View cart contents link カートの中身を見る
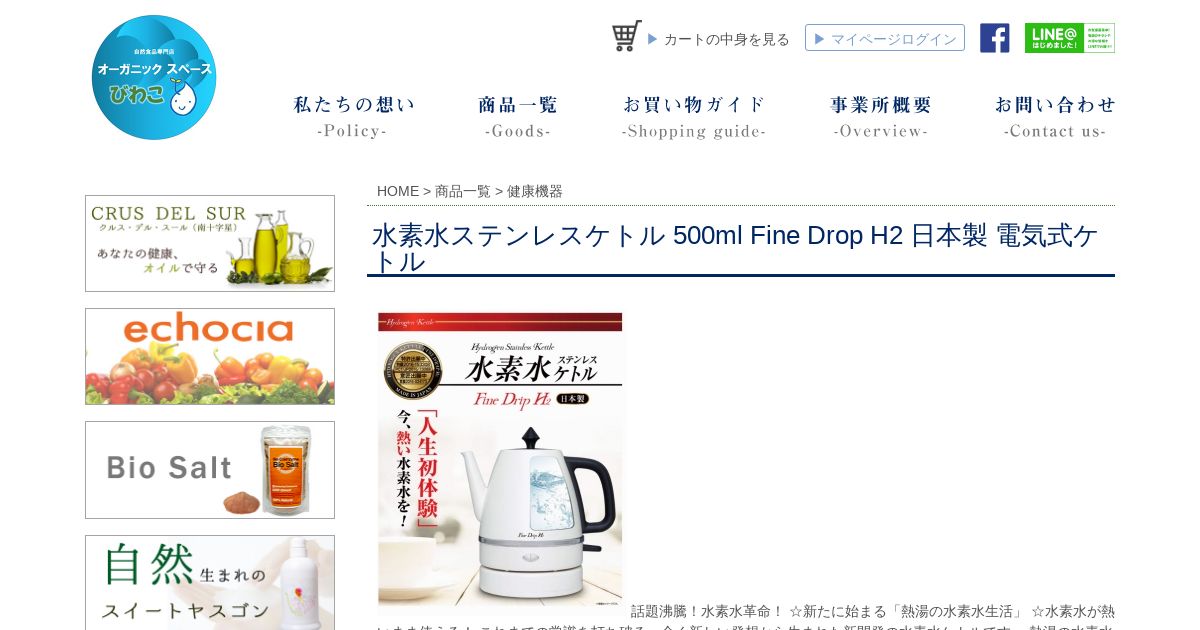Image resolution: width=1200 pixels, height=630 pixels. point(727,39)
